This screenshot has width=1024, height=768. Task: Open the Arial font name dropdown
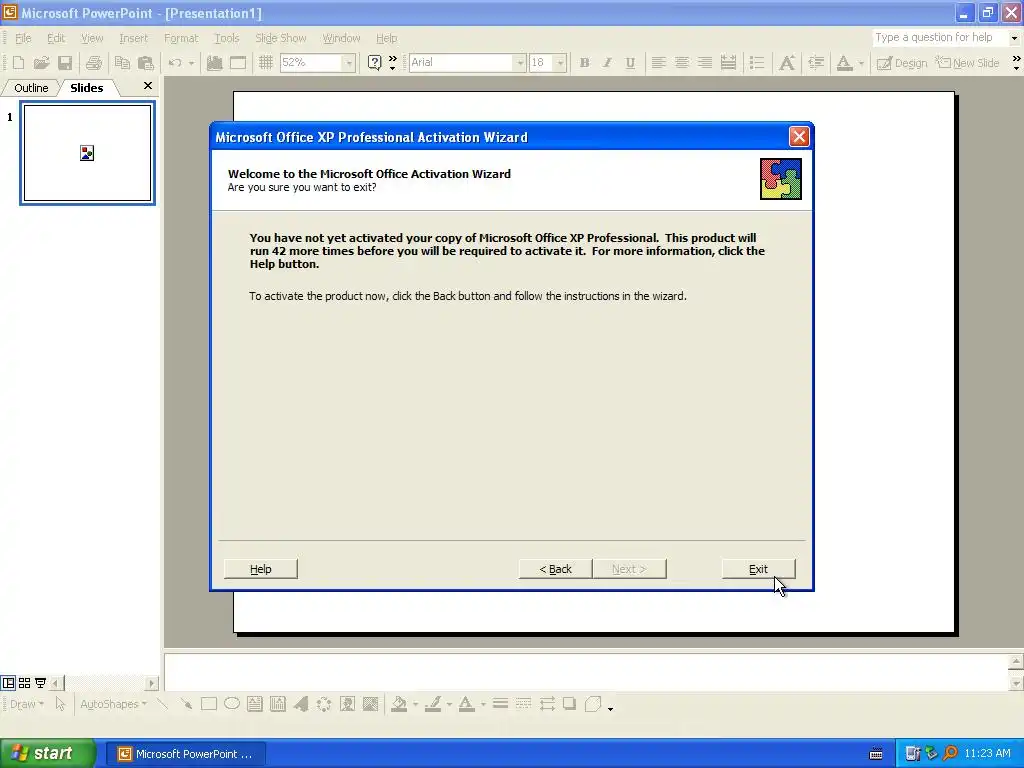[x=520, y=63]
